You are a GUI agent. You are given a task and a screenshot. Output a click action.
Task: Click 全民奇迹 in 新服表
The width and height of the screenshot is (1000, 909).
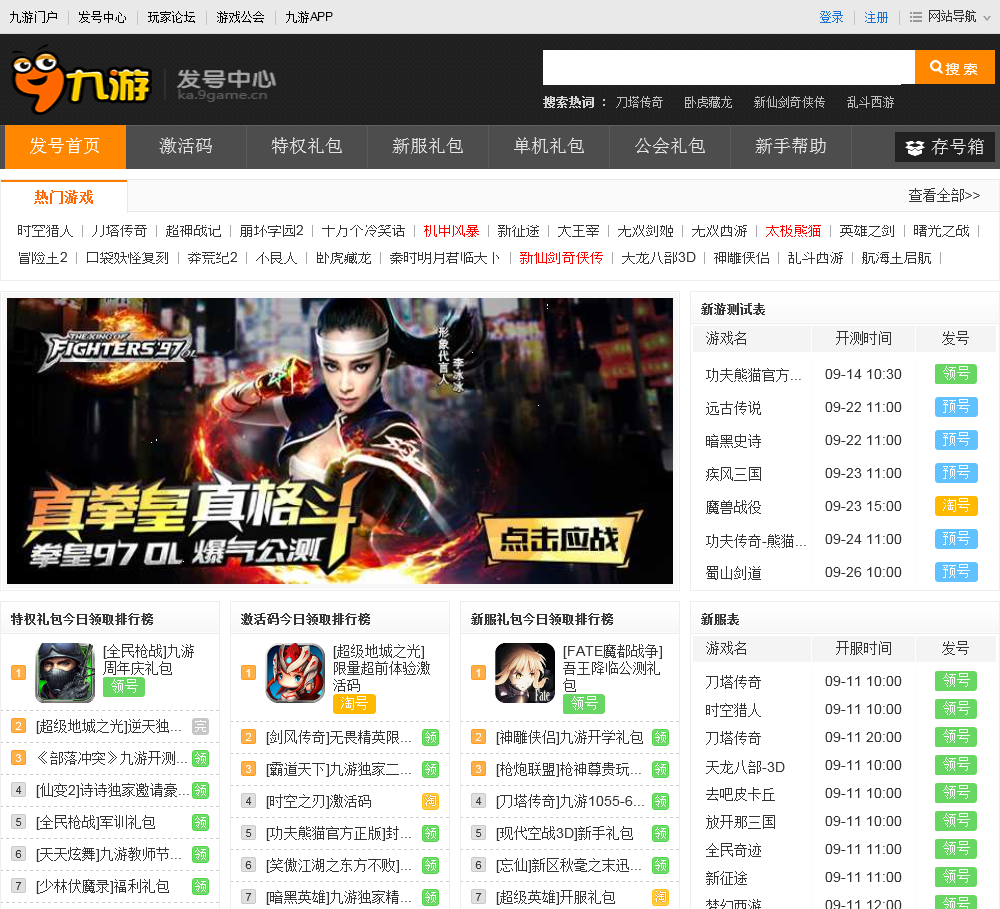(x=733, y=850)
